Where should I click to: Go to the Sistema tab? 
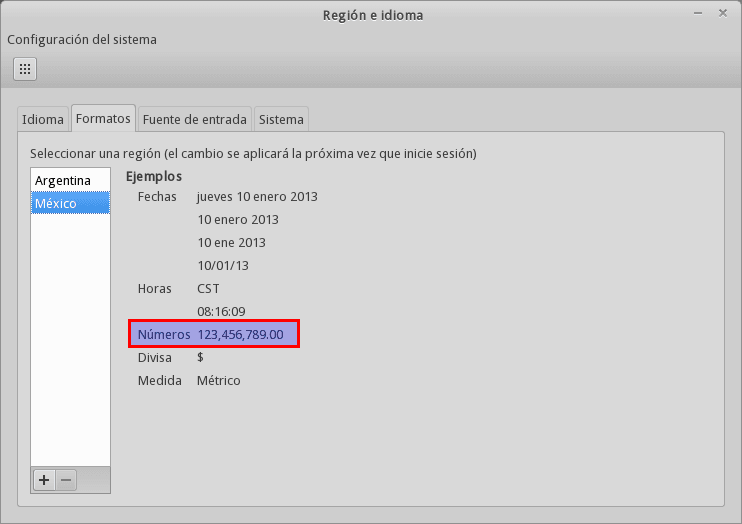281,119
